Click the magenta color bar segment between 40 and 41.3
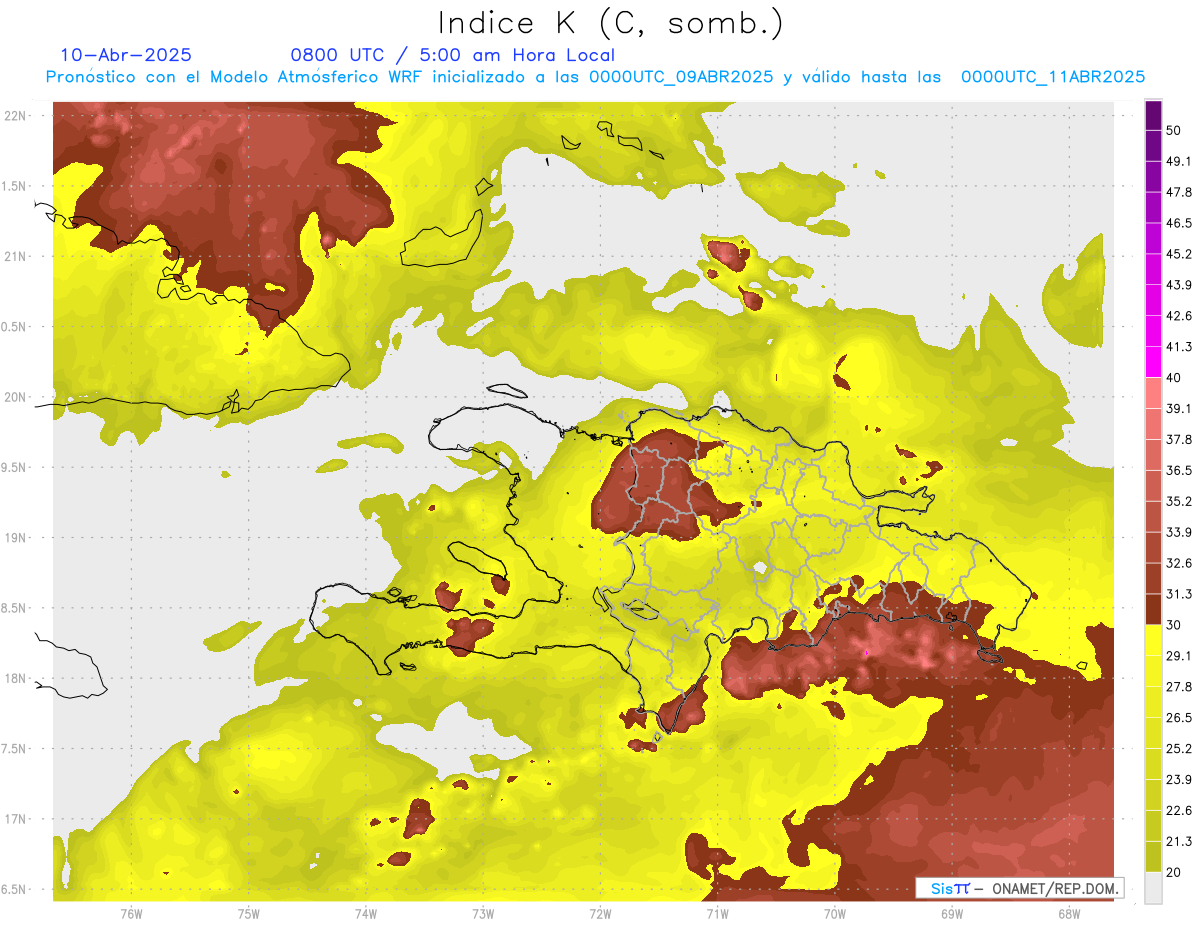The width and height of the screenshot is (1200, 927). pyautogui.click(x=1153, y=362)
